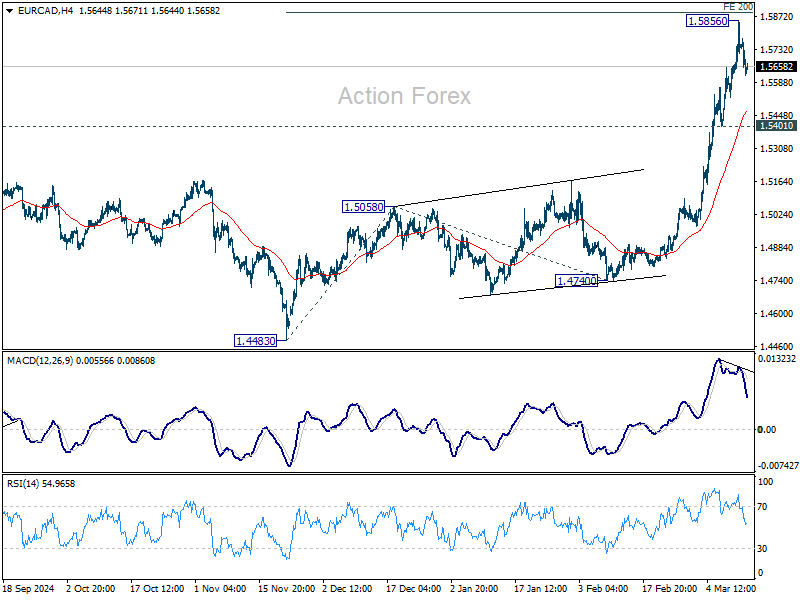The image size is (800, 600).
Task: Select the 15 Nov 20:00 time marker
Action: tap(286, 589)
